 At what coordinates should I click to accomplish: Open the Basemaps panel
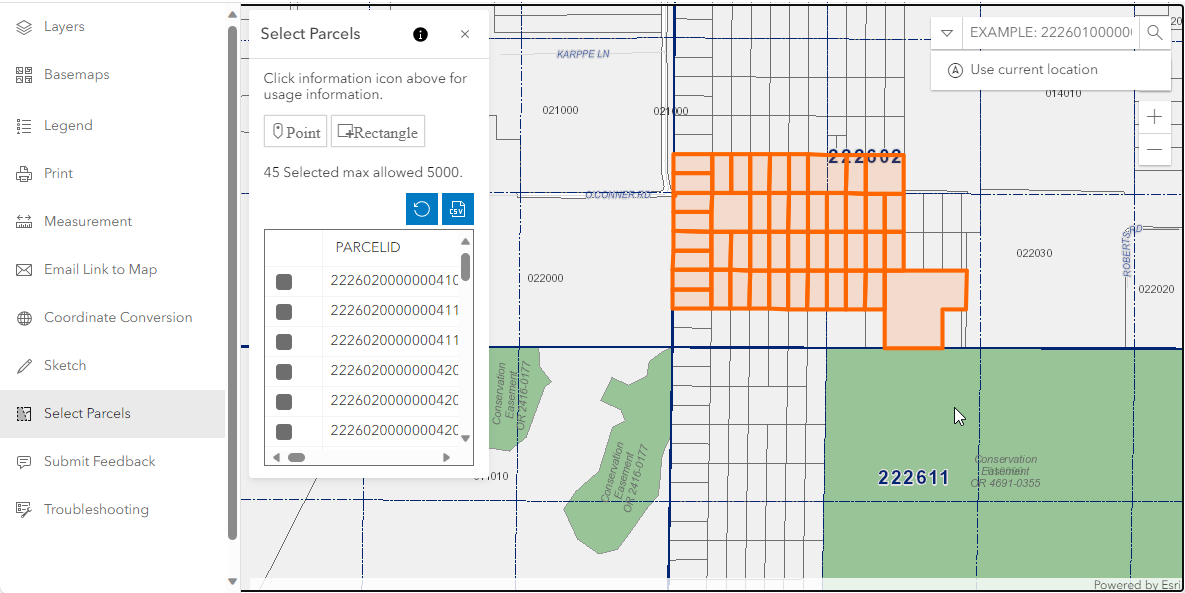click(x=76, y=75)
